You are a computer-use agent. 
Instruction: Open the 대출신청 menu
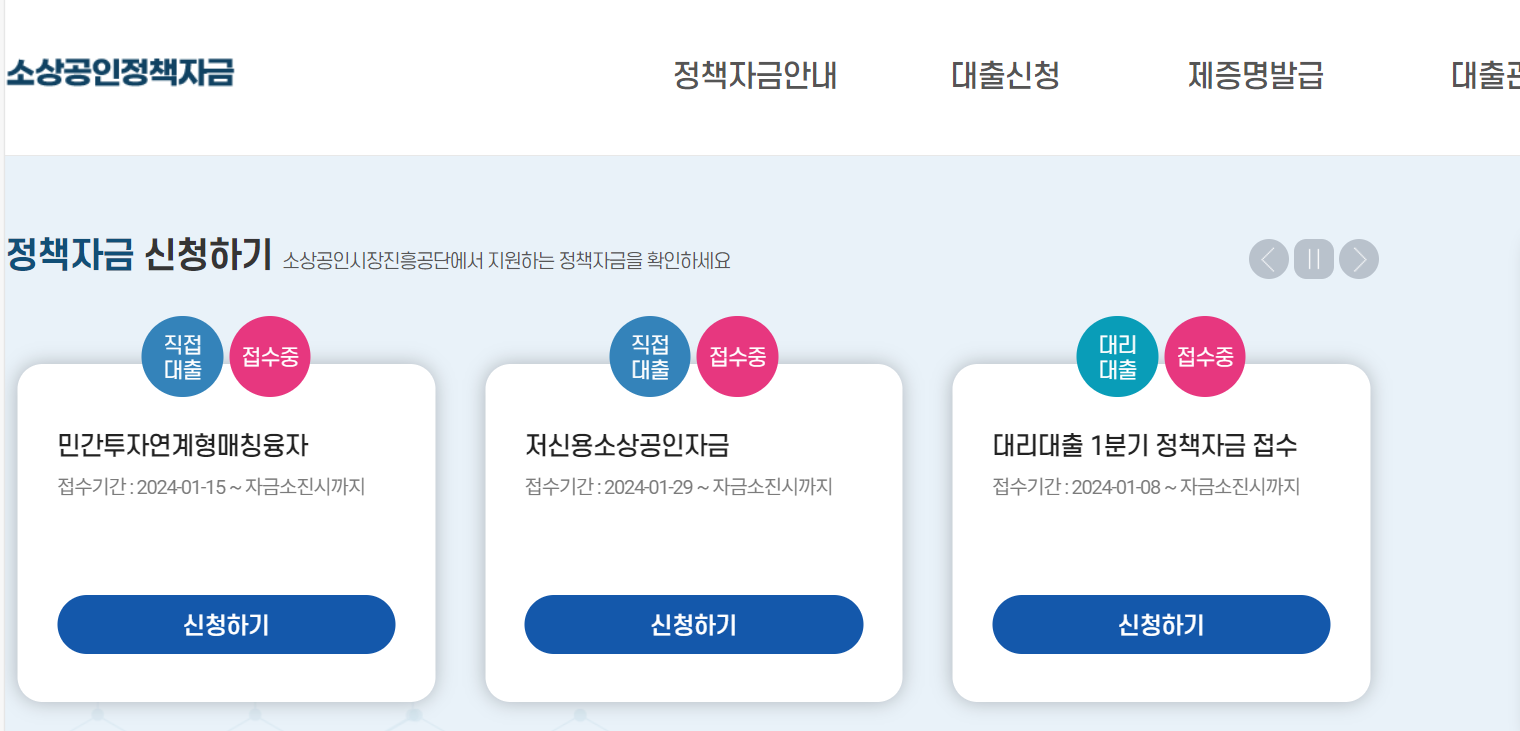[x=1005, y=76]
